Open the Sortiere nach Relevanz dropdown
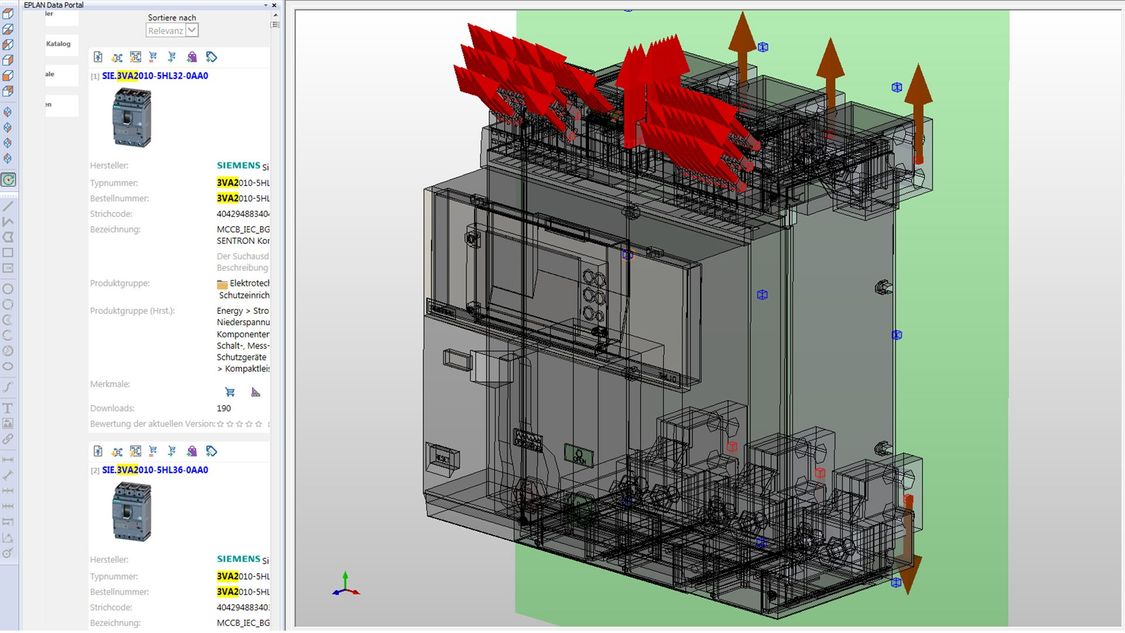The height and width of the screenshot is (633, 1125). click(172, 30)
